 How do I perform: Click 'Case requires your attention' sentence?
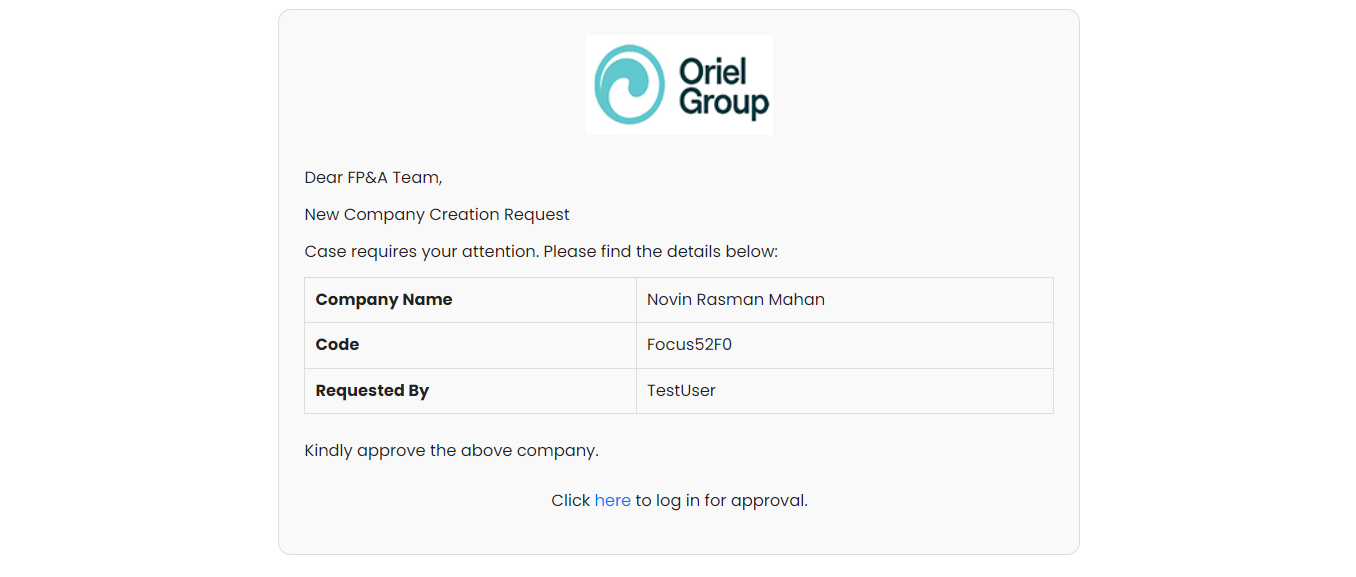coord(421,252)
